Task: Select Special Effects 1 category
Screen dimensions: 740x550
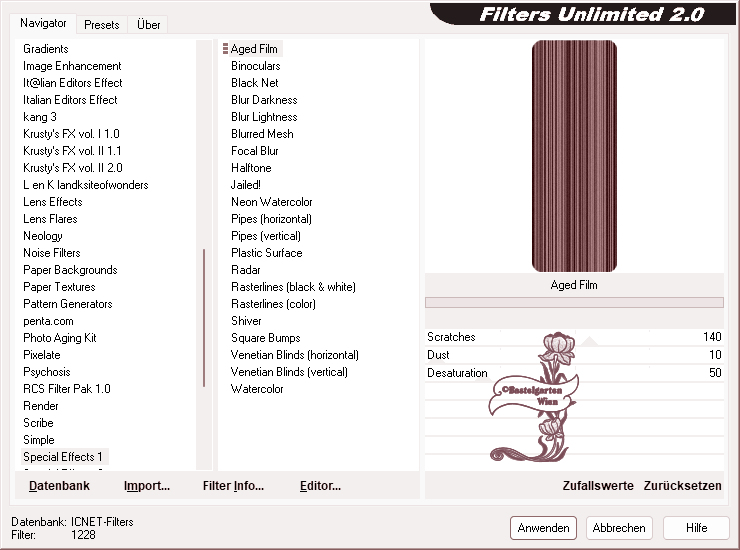Action: (x=63, y=457)
